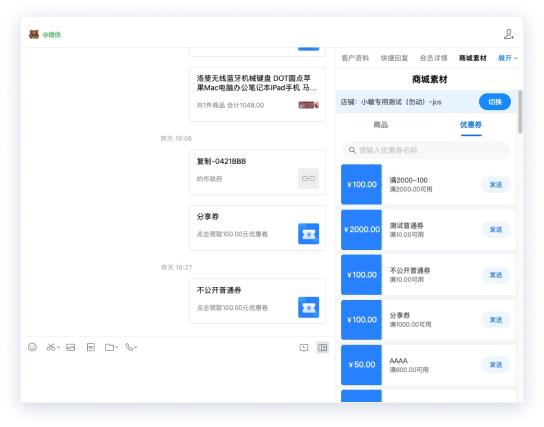Click the chat history message icon

304,348
